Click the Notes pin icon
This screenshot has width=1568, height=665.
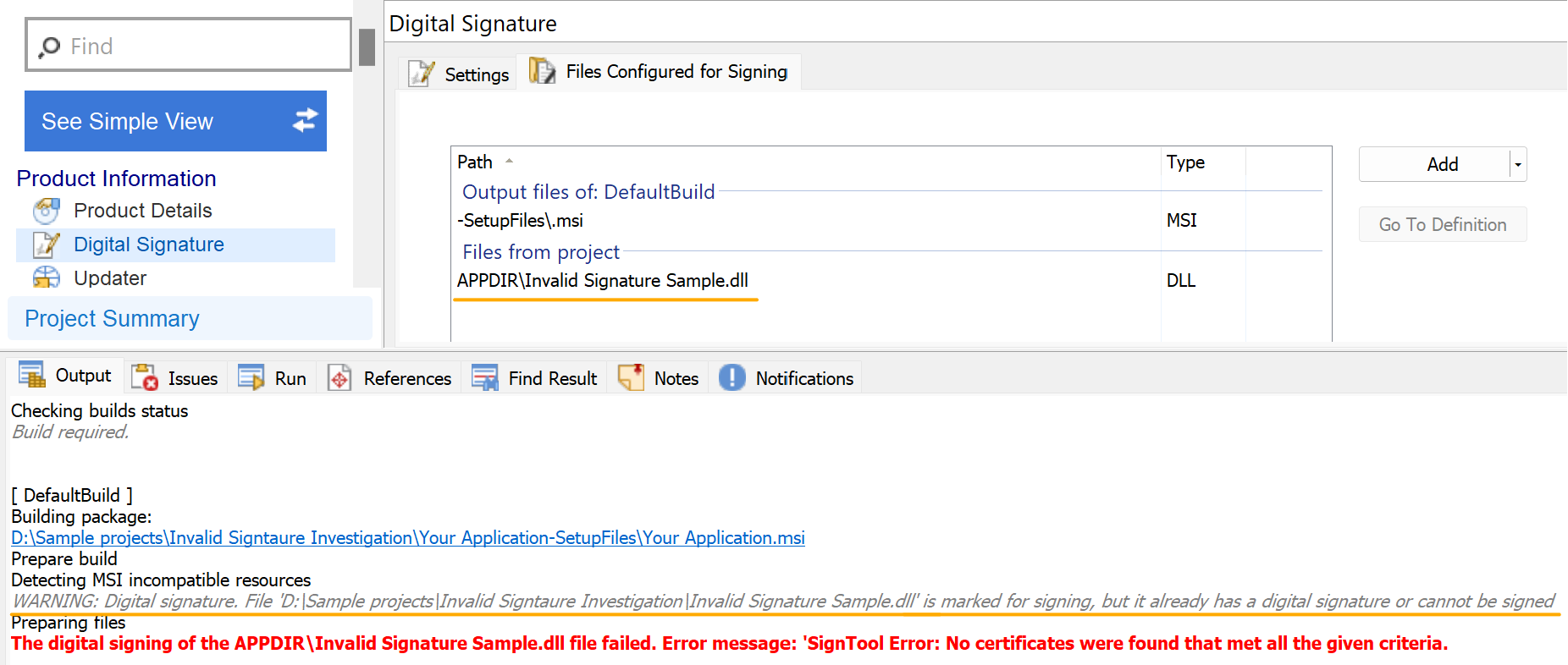631,377
